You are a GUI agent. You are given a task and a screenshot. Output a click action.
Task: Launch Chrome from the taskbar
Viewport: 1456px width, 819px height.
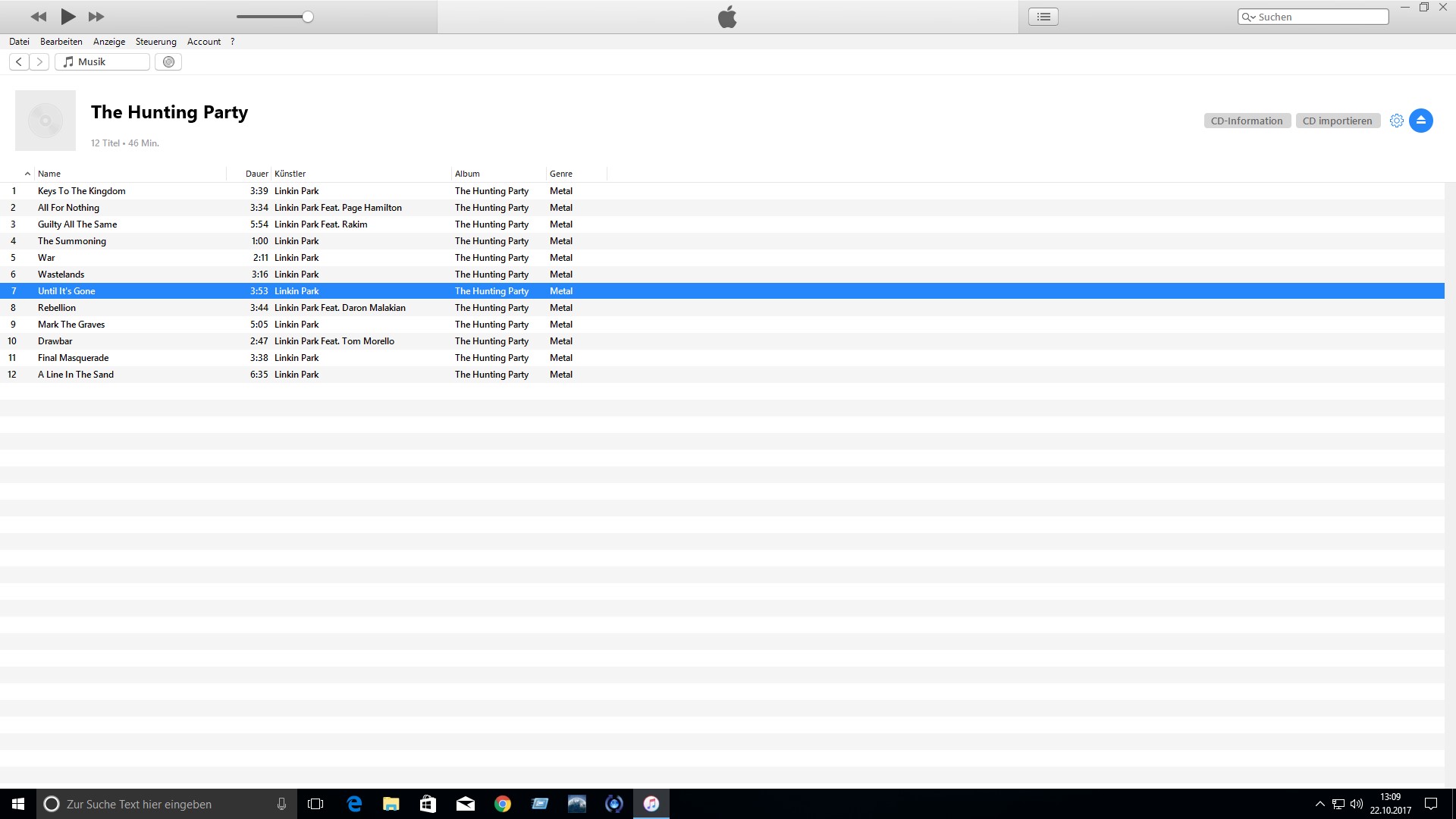pyautogui.click(x=502, y=804)
